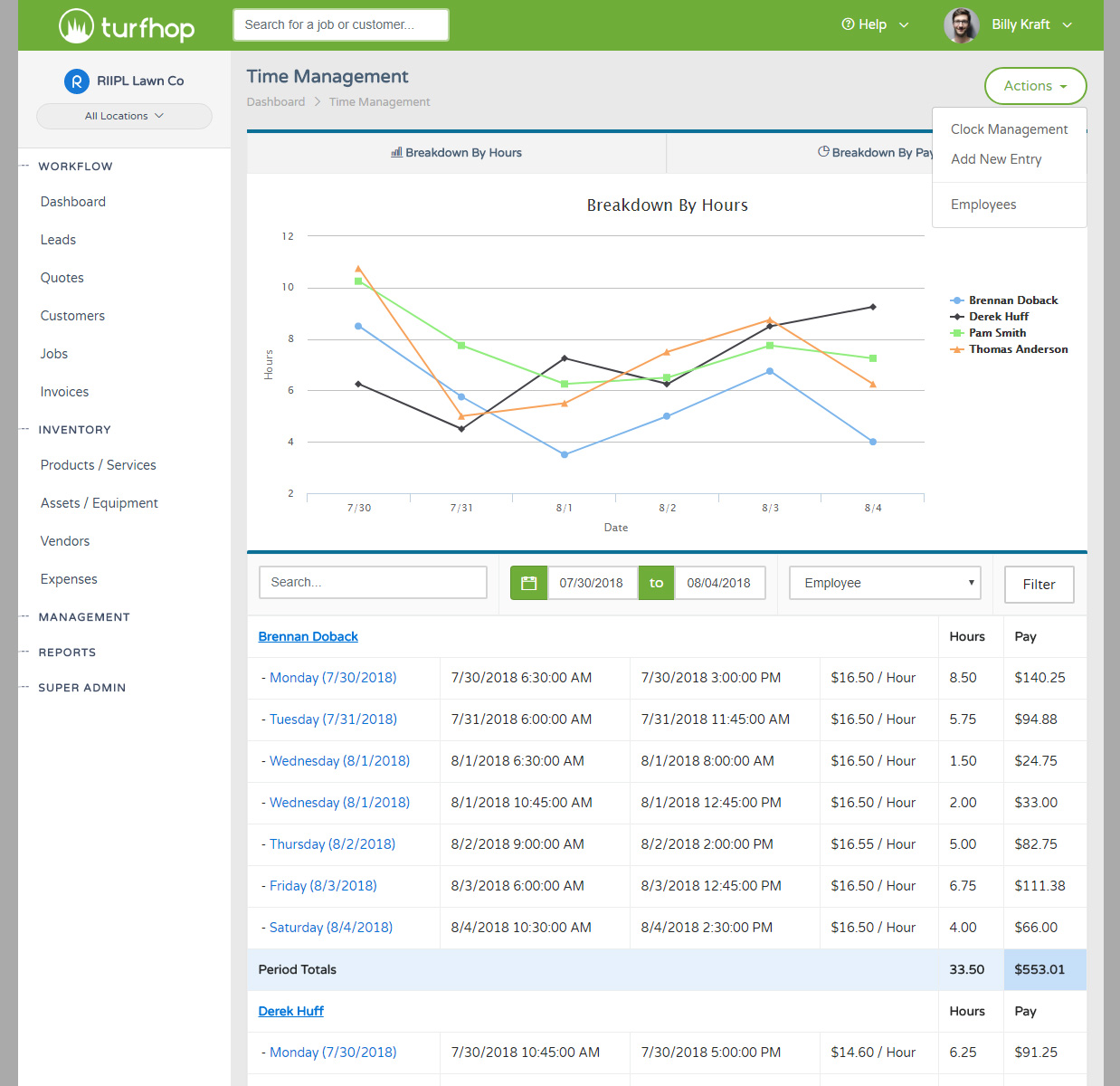Toggle Brennan Doback series in chart legend
The image size is (1120, 1086).
click(x=1012, y=300)
